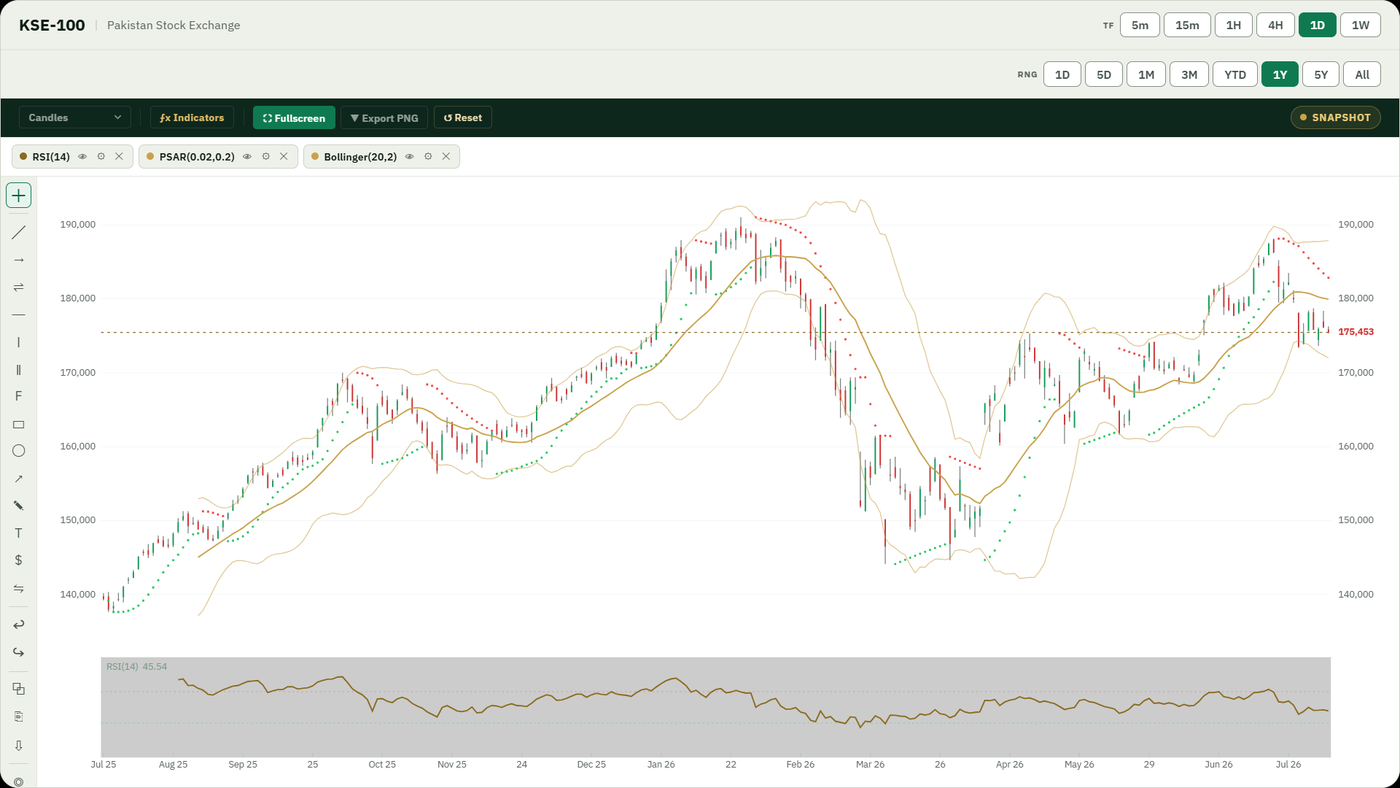This screenshot has width=1400, height=788.
Task: Set range to 3M
Action: click(1189, 74)
